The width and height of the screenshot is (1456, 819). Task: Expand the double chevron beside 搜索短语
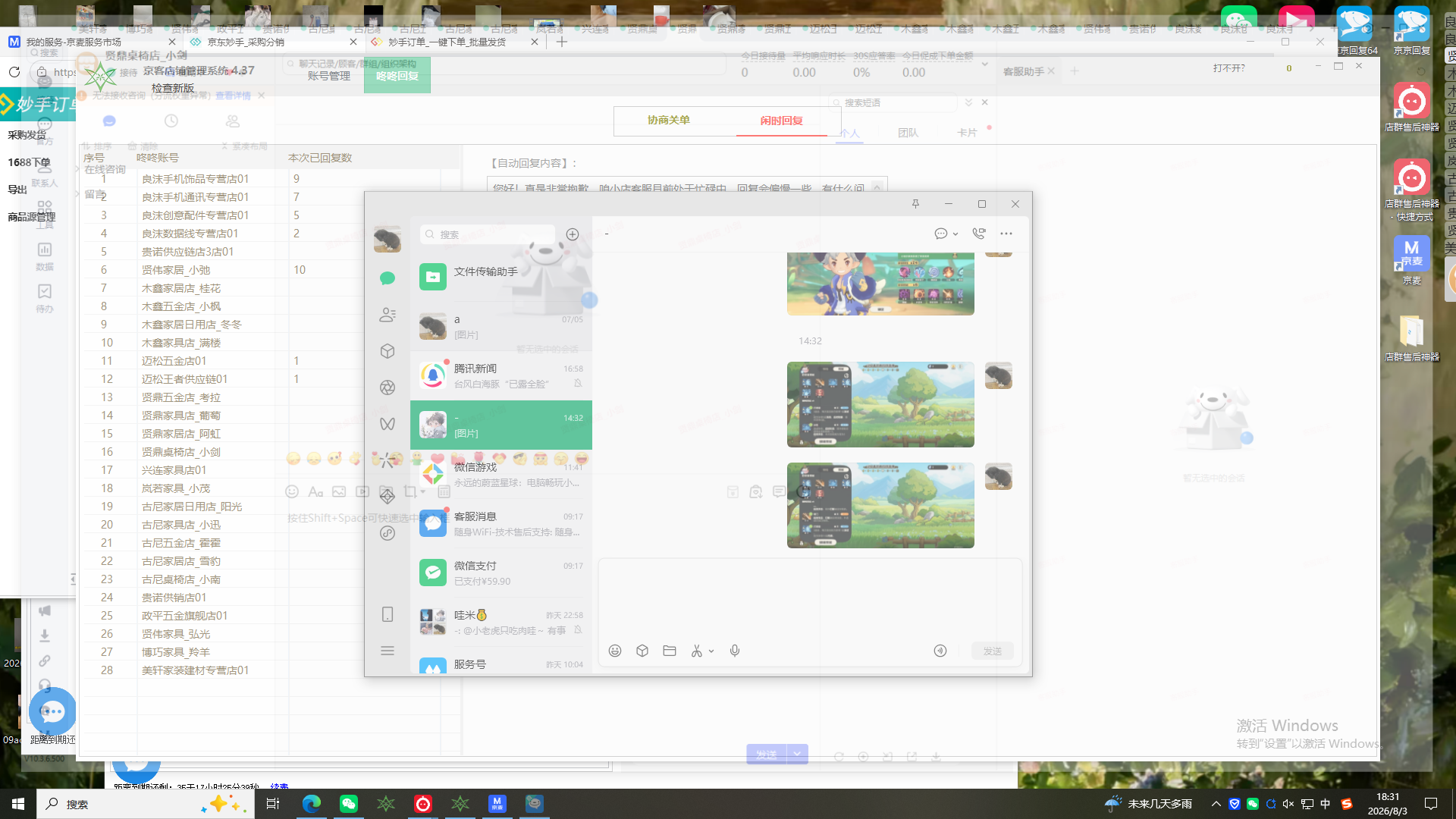click(968, 102)
